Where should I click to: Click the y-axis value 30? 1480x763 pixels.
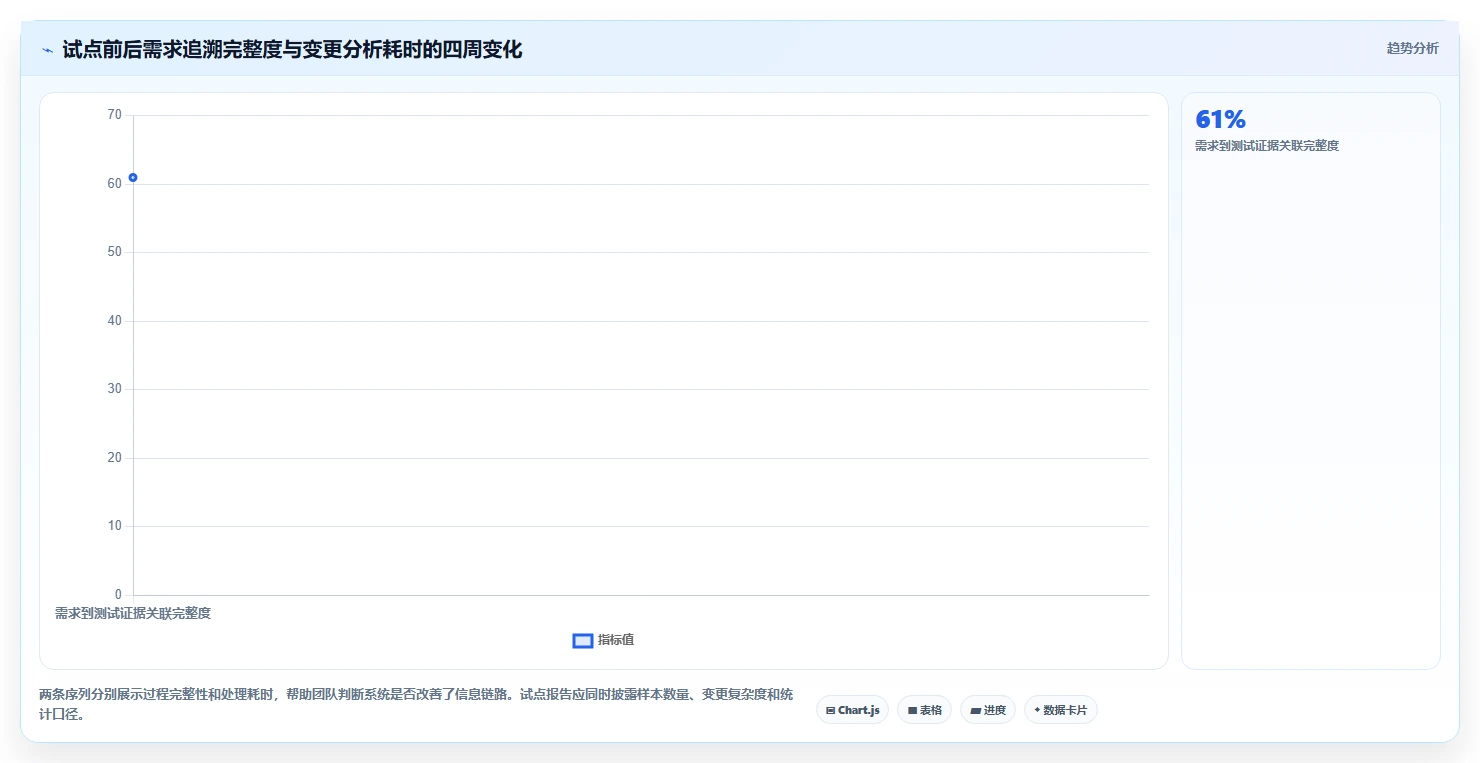114,389
